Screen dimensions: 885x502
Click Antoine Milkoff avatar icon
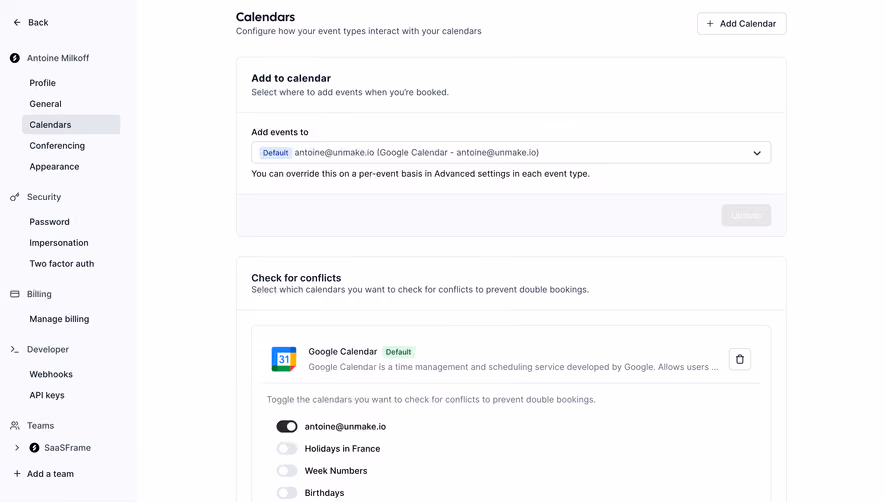tap(15, 58)
